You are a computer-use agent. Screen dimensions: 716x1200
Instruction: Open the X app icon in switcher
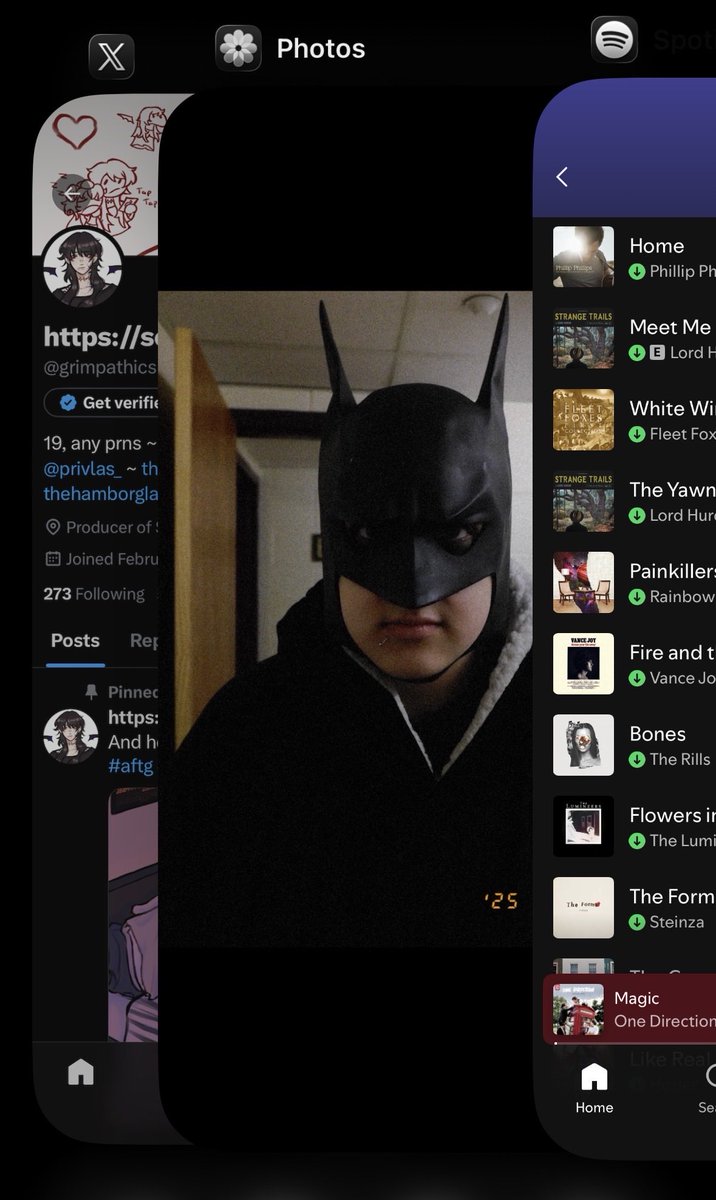111,56
